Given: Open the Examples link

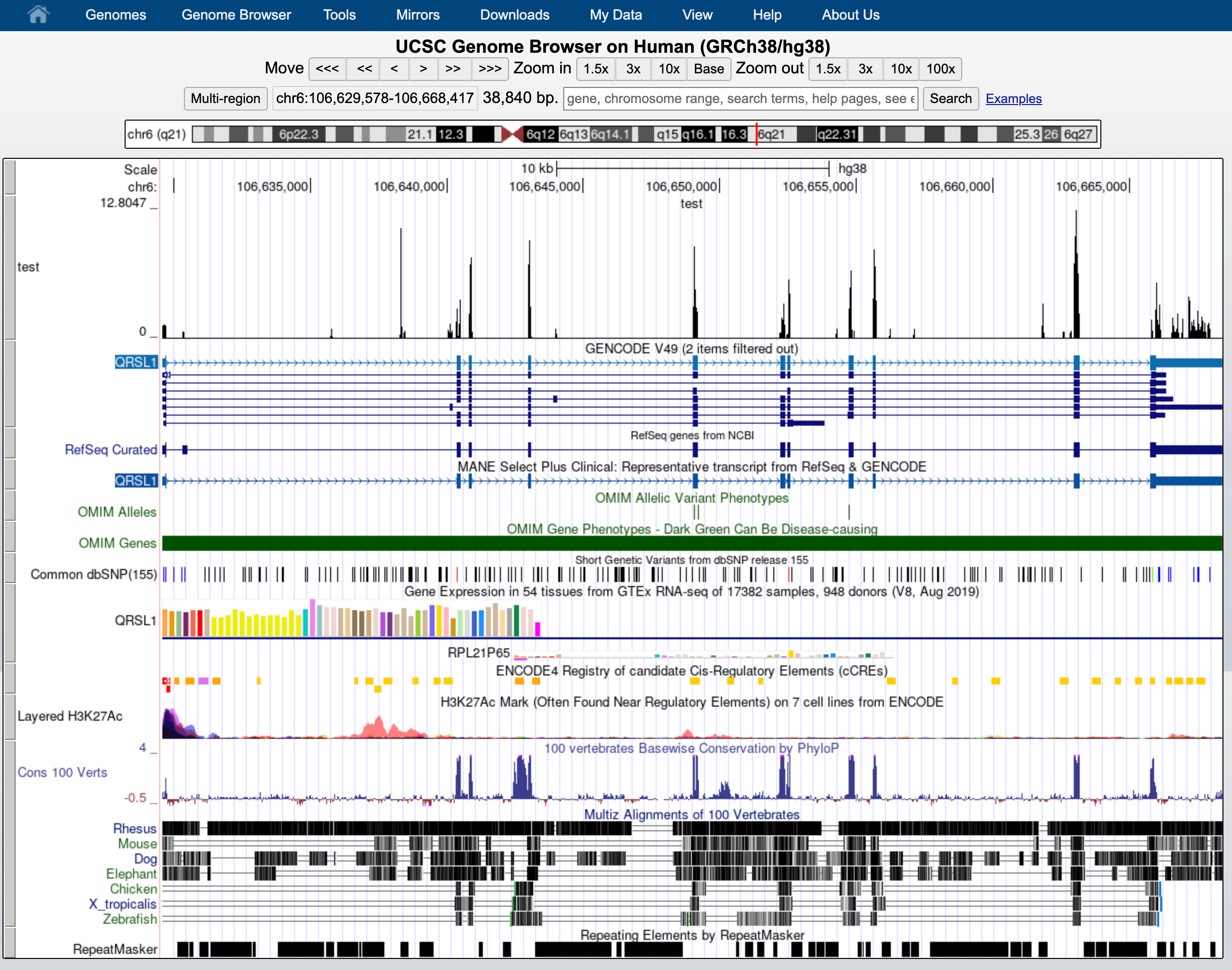Looking at the screenshot, I should [x=1013, y=99].
